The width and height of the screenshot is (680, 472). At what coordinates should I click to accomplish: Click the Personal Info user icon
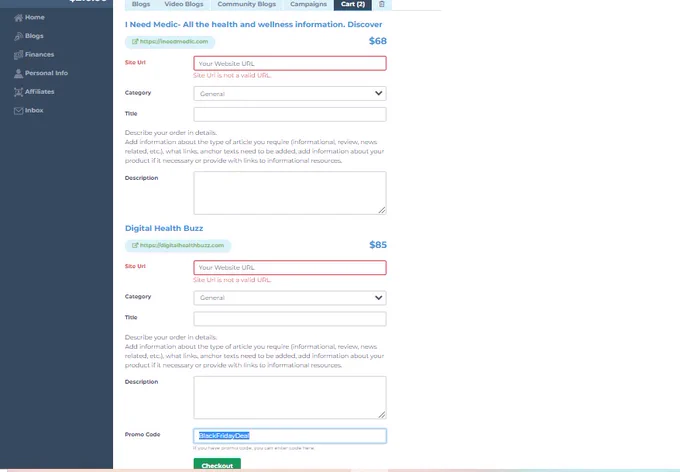pos(18,73)
